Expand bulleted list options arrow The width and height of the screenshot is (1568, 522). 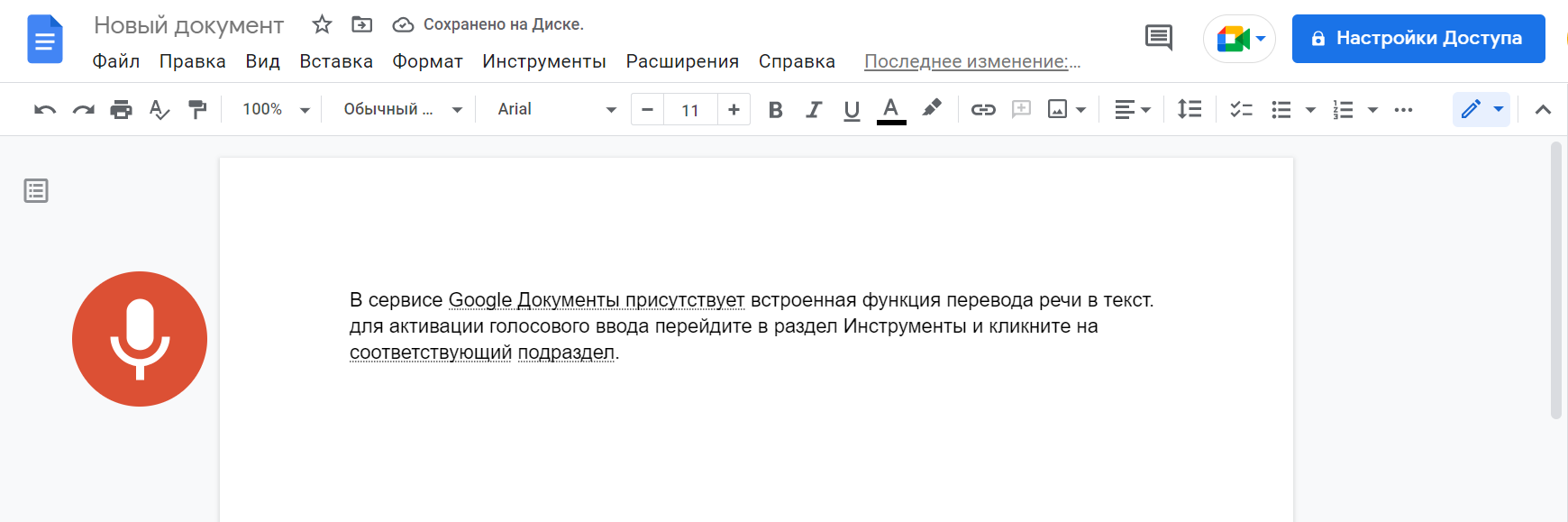1310,110
